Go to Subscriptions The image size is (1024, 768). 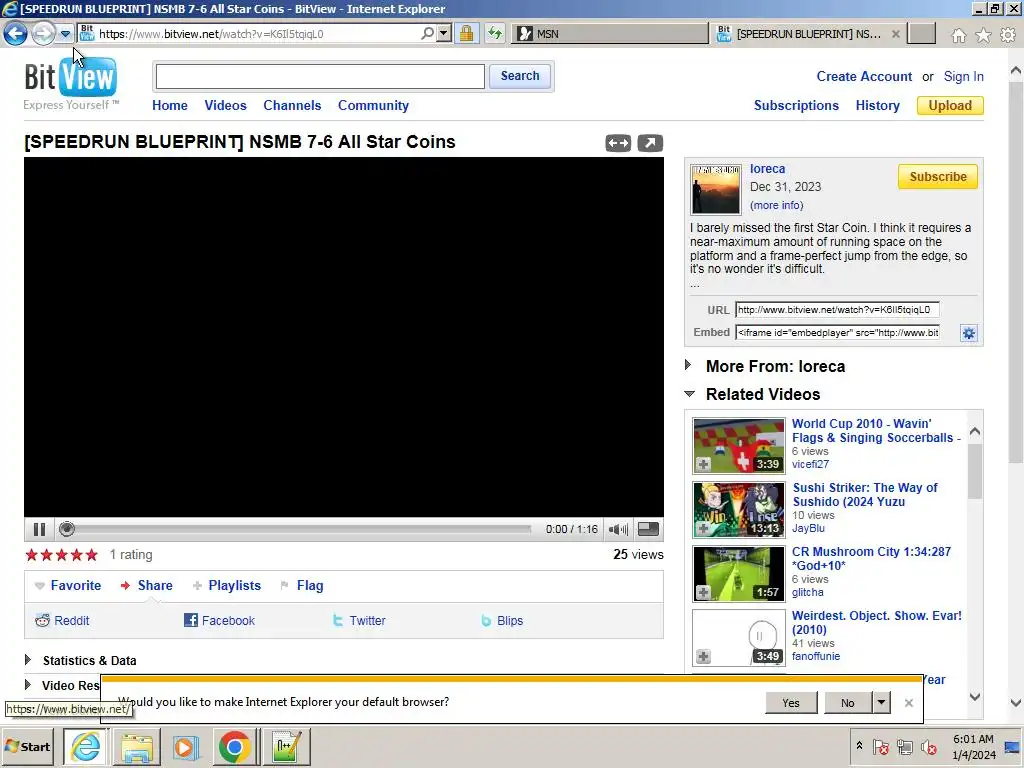pos(796,105)
